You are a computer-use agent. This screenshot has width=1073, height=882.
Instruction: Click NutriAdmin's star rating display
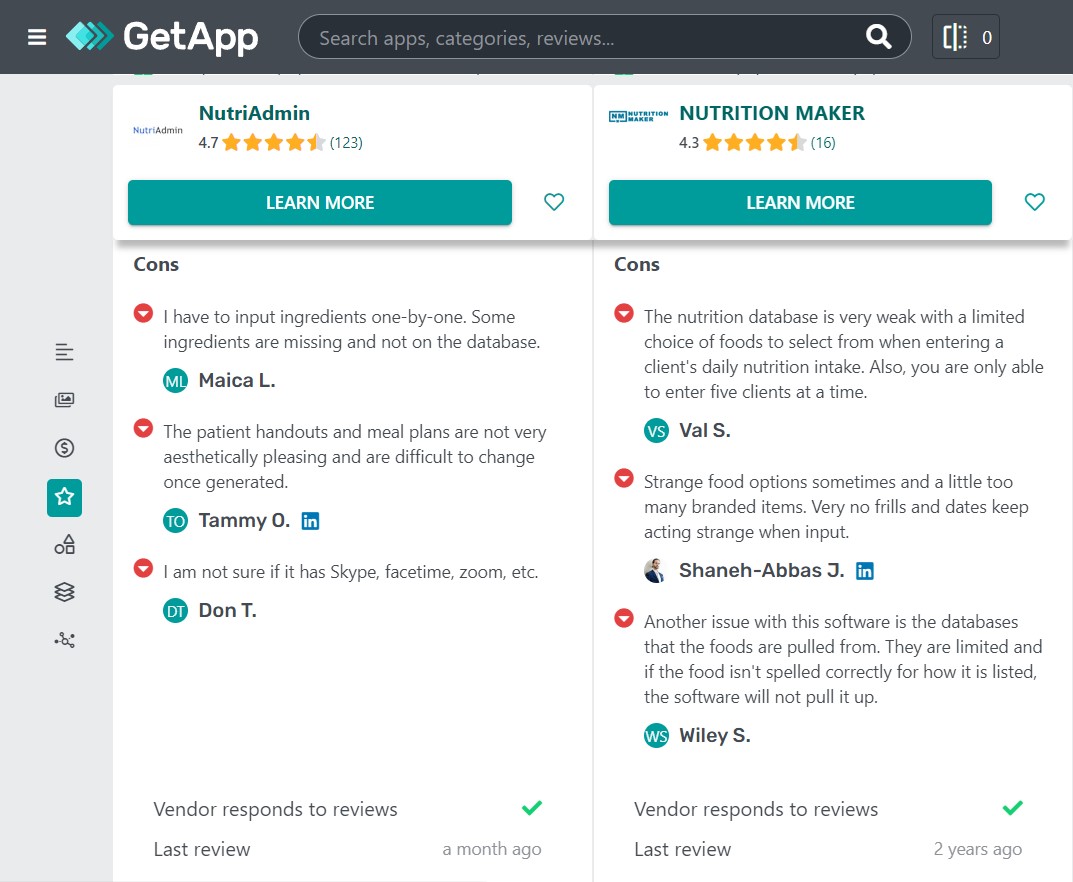pos(270,142)
